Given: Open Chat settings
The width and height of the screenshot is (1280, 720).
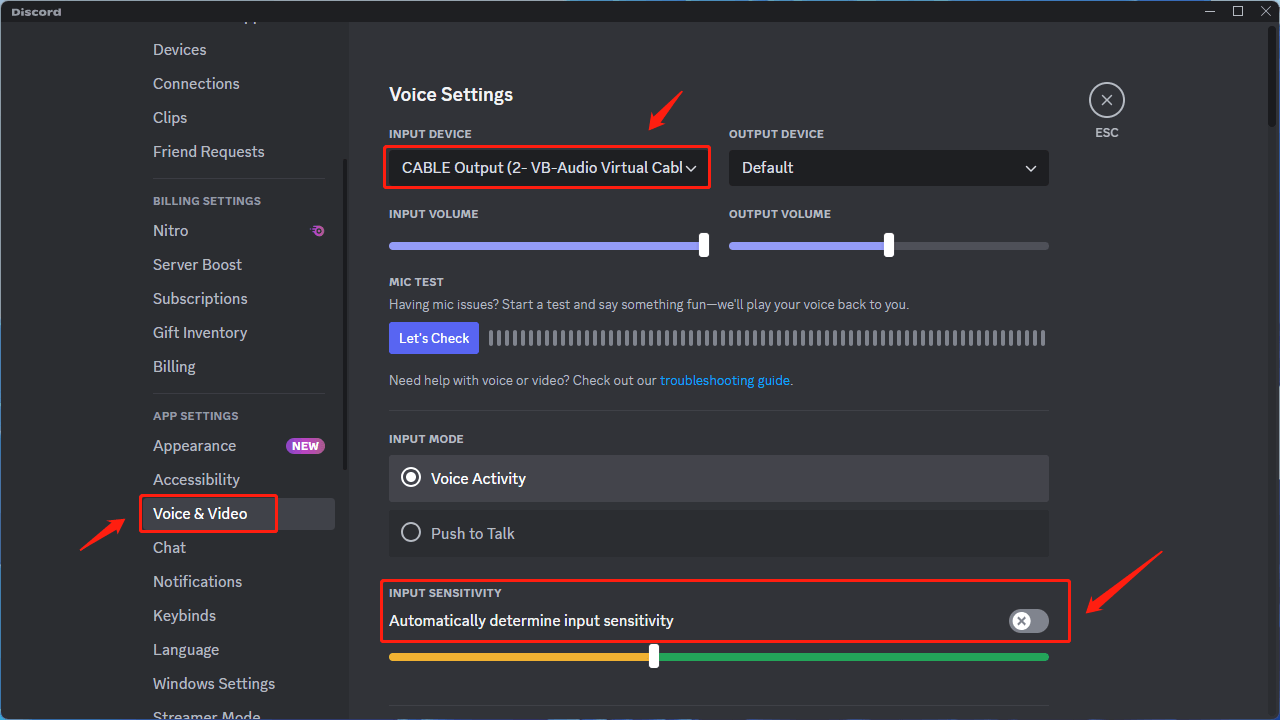Looking at the screenshot, I should (169, 547).
